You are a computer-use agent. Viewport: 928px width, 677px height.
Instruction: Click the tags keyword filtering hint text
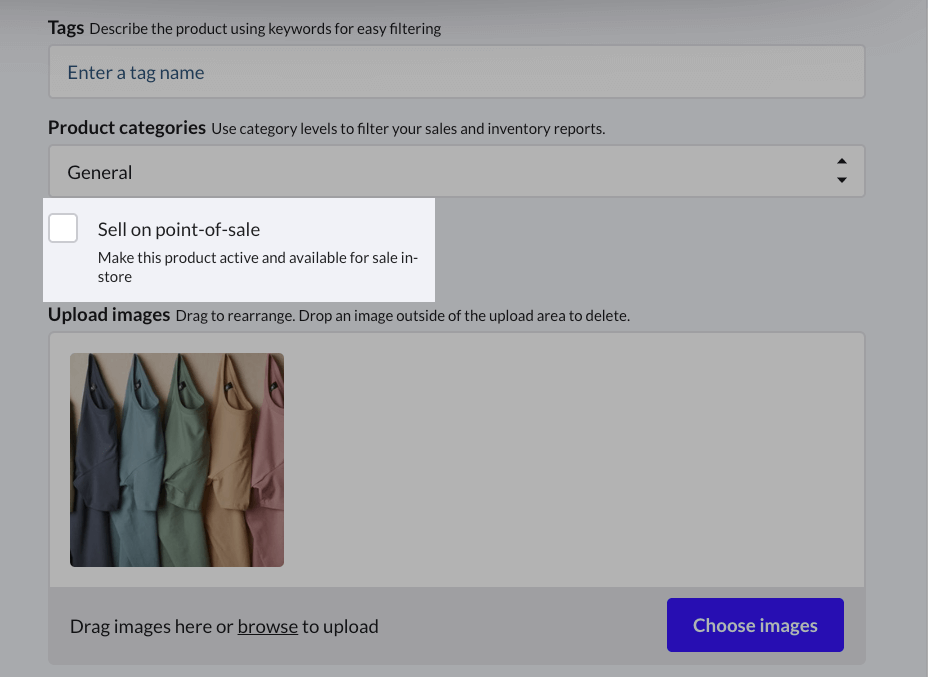(265, 29)
